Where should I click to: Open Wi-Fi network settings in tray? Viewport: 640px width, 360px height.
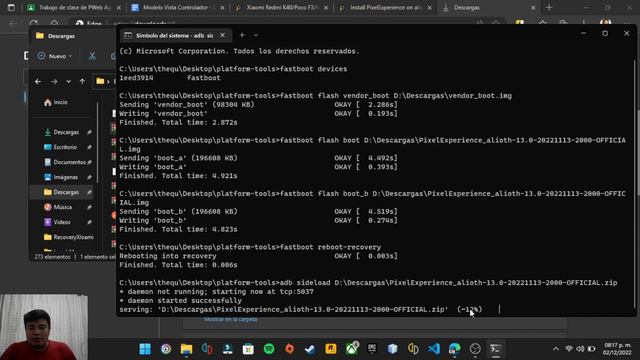click(569, 349)
